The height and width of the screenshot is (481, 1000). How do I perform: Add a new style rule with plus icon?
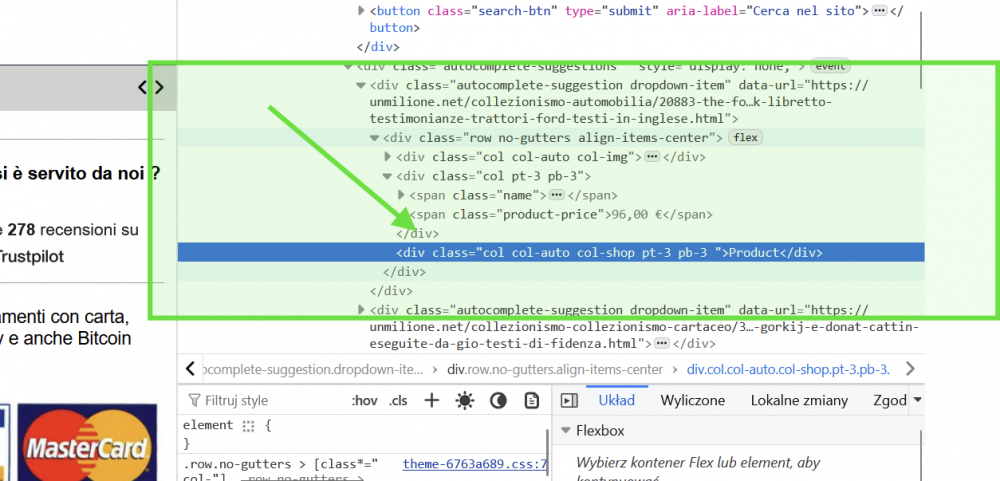tap(432, 401)
